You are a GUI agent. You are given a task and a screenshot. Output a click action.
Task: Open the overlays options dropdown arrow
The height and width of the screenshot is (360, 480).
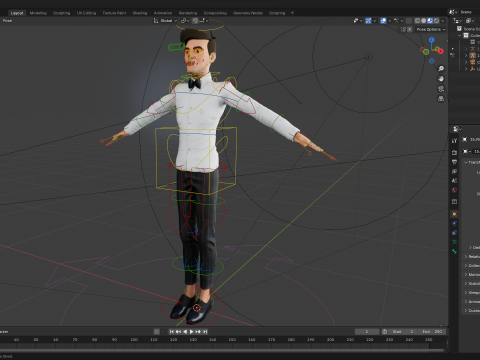[x=389, y=21]
